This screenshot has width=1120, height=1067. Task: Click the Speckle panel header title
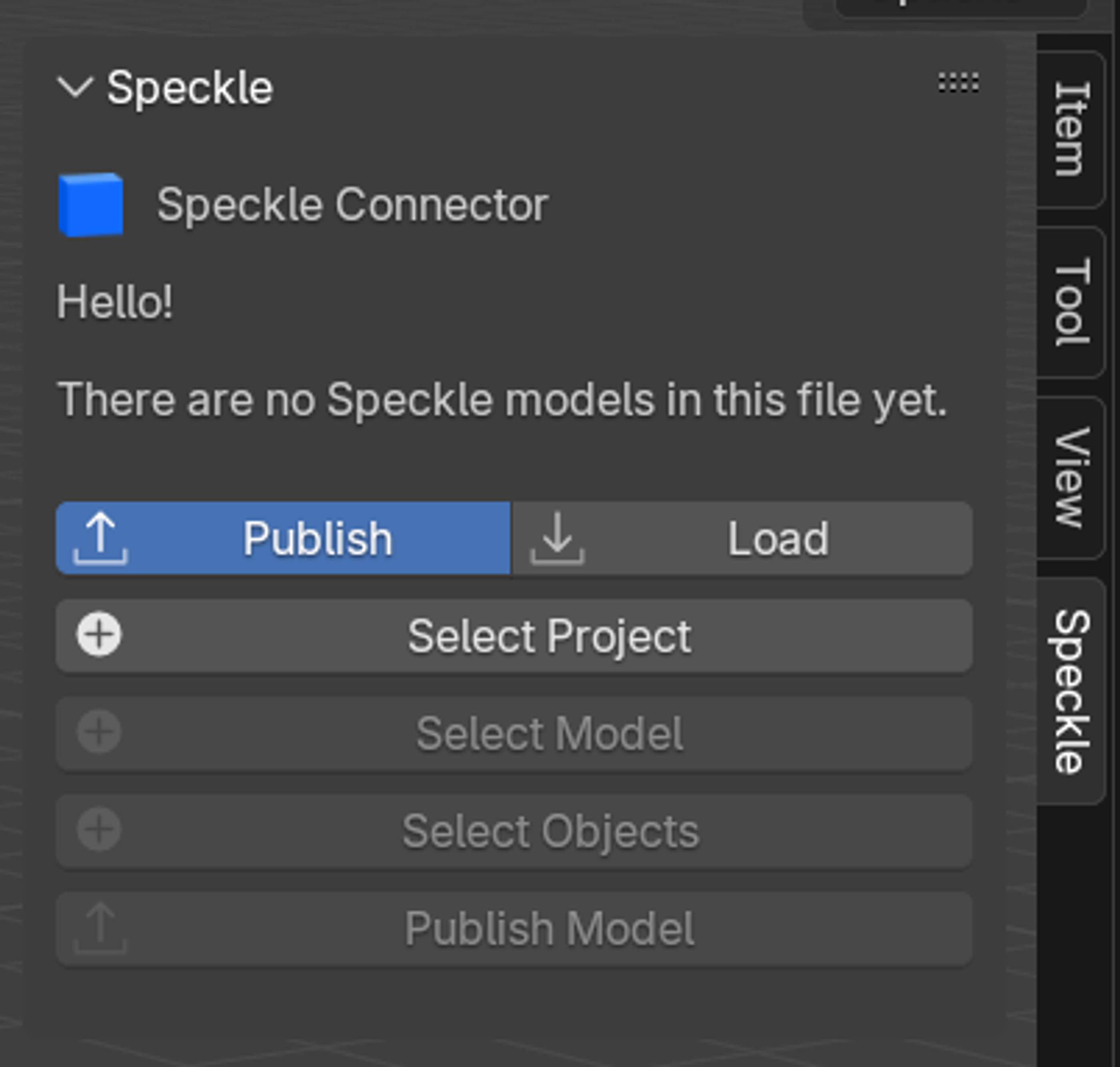click(x=190, y=88)
